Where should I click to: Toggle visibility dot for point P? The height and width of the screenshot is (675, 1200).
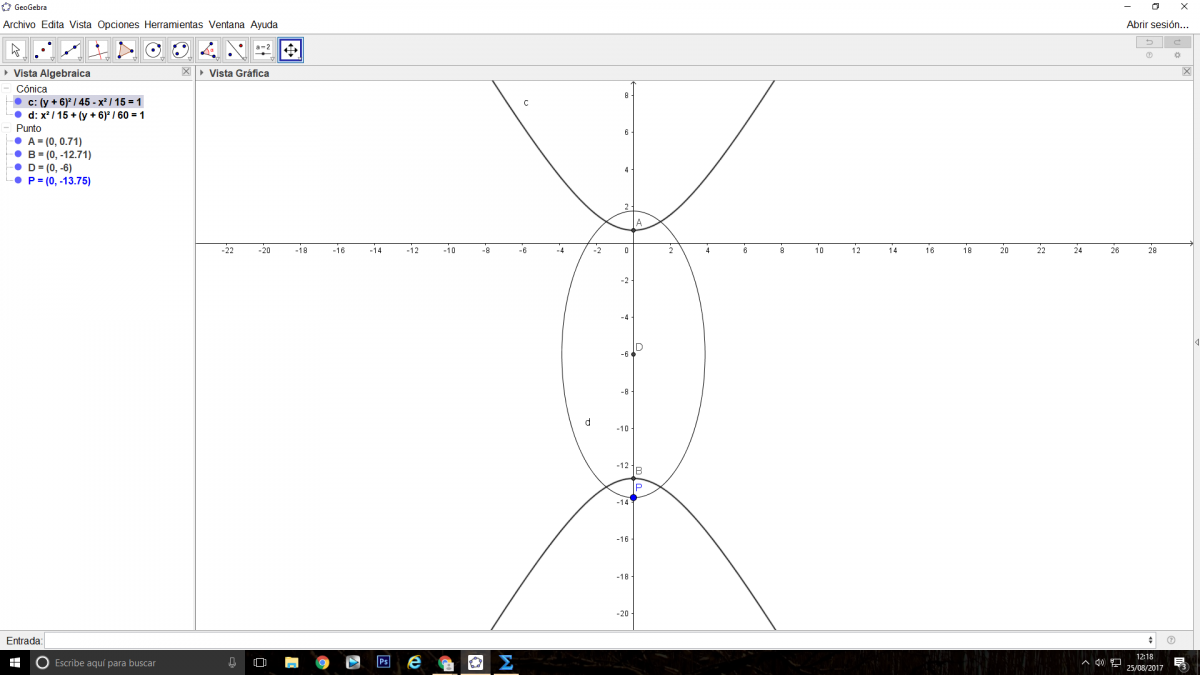click(x=18, y=181)
